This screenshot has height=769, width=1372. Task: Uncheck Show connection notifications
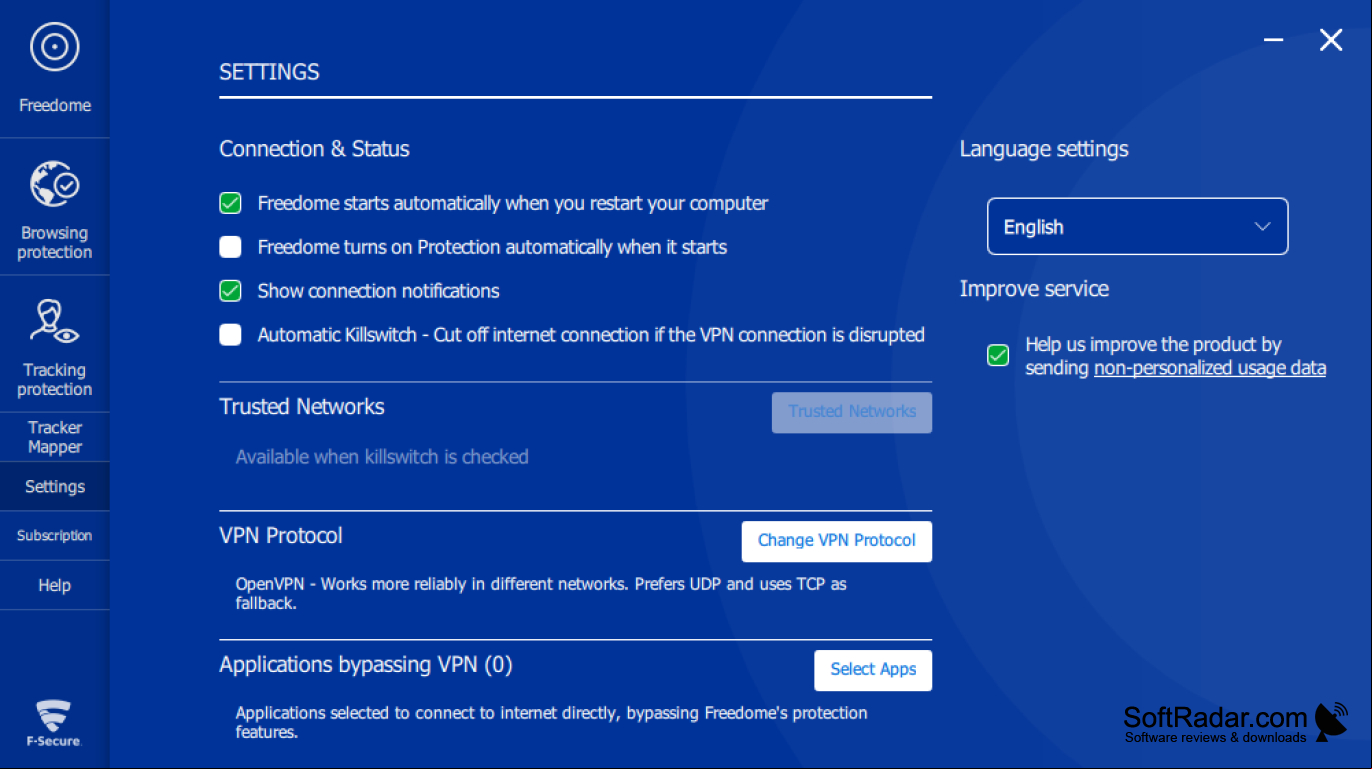[x=231, y=291]
